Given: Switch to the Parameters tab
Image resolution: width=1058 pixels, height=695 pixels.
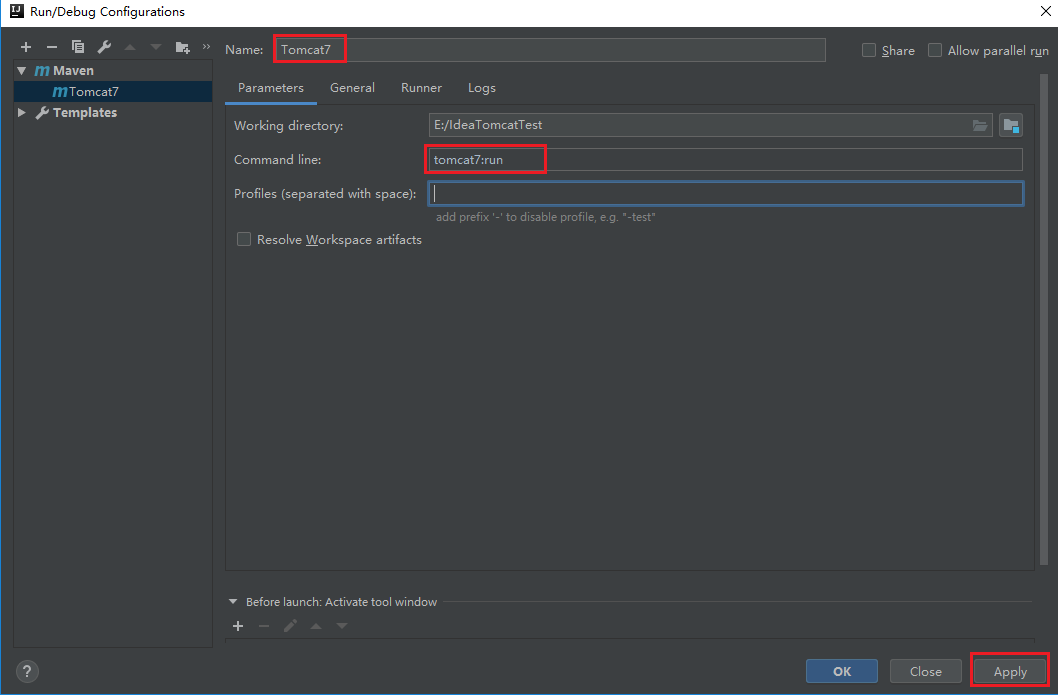Looking at the screenshot, I should pos(271,88).
